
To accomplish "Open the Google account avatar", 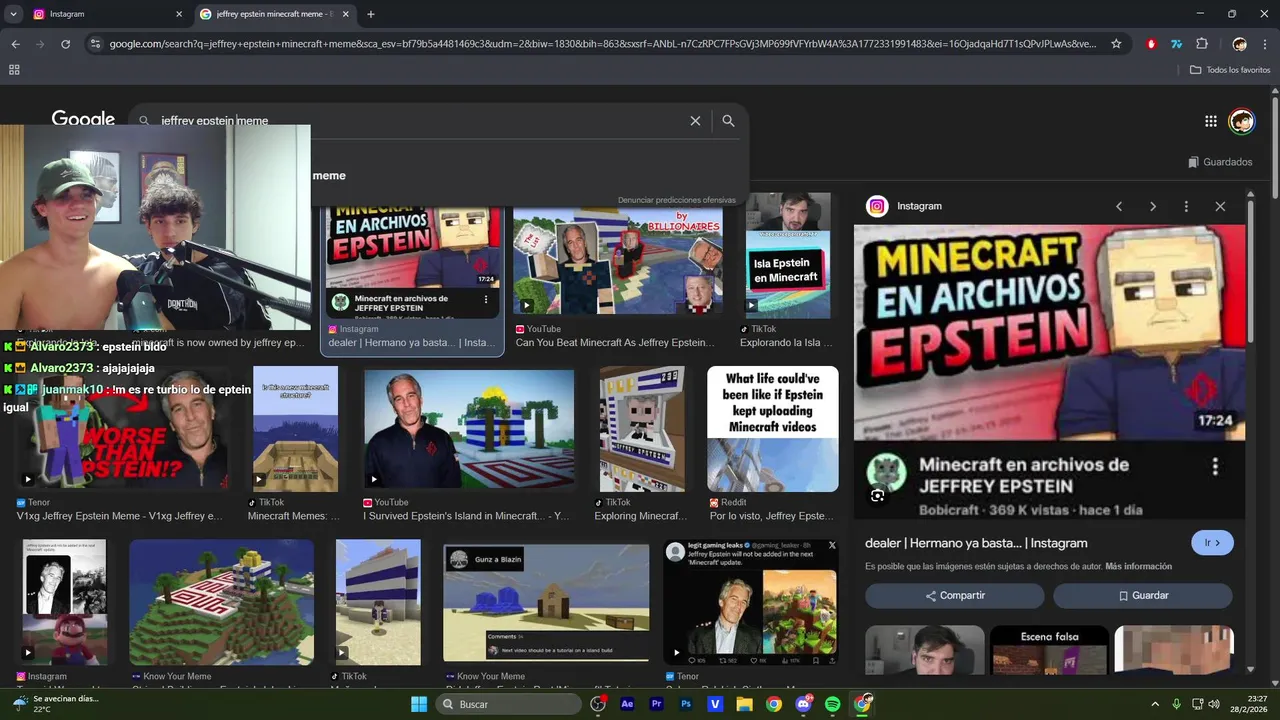I will tap(1242, 121).
